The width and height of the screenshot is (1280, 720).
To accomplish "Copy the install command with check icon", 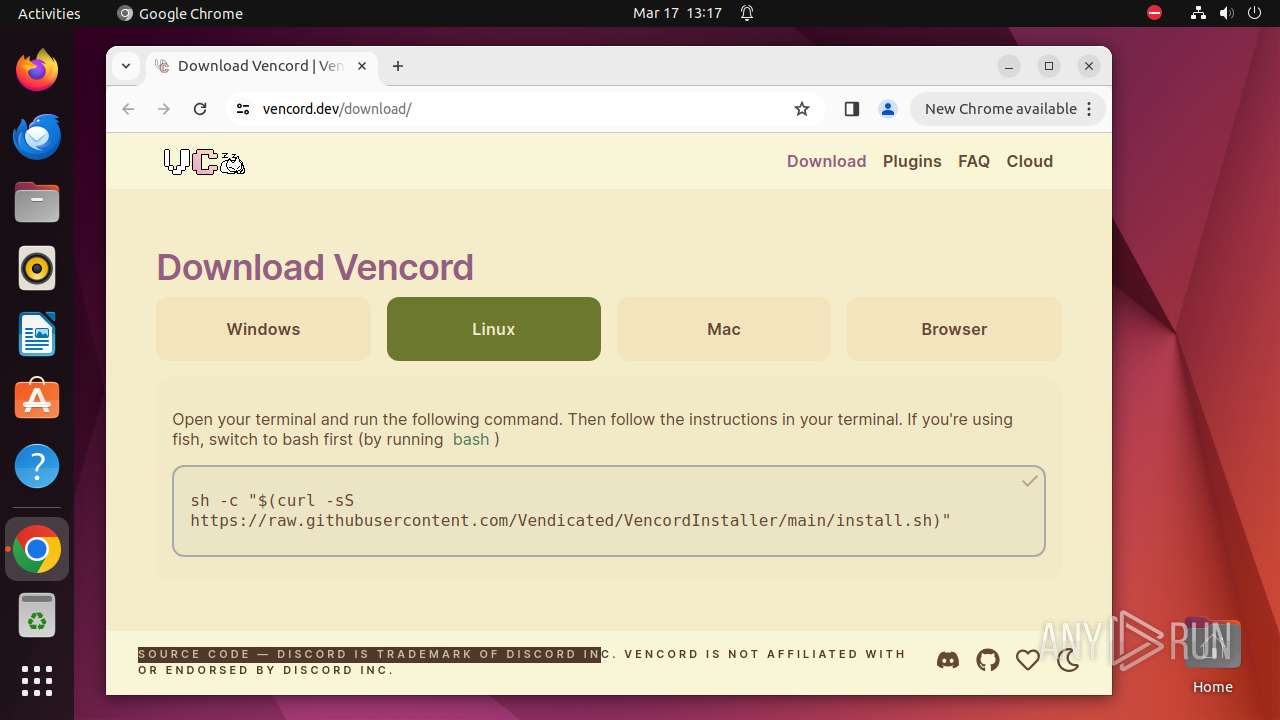I will pos(1029,482).
